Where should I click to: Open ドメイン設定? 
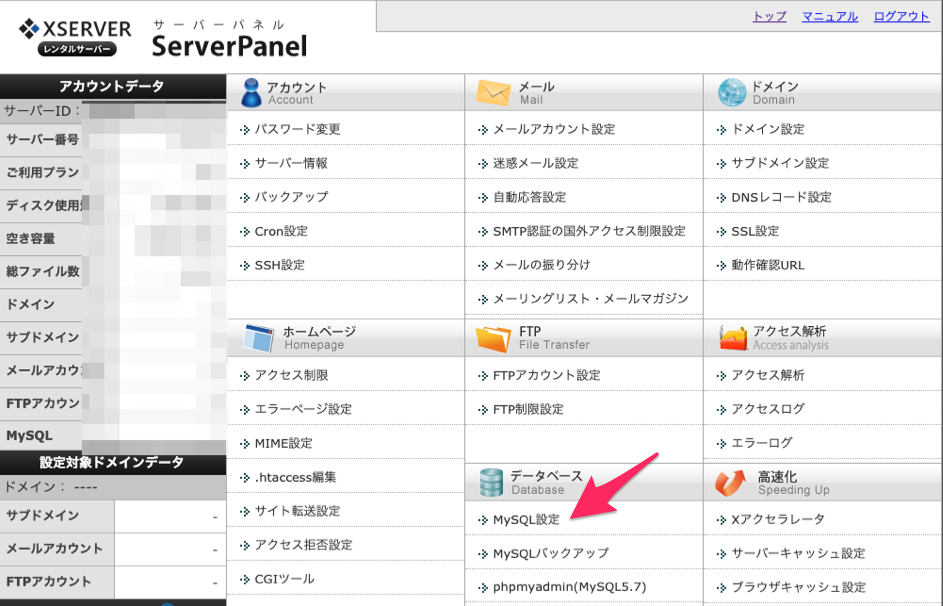[x=768, y=129]
